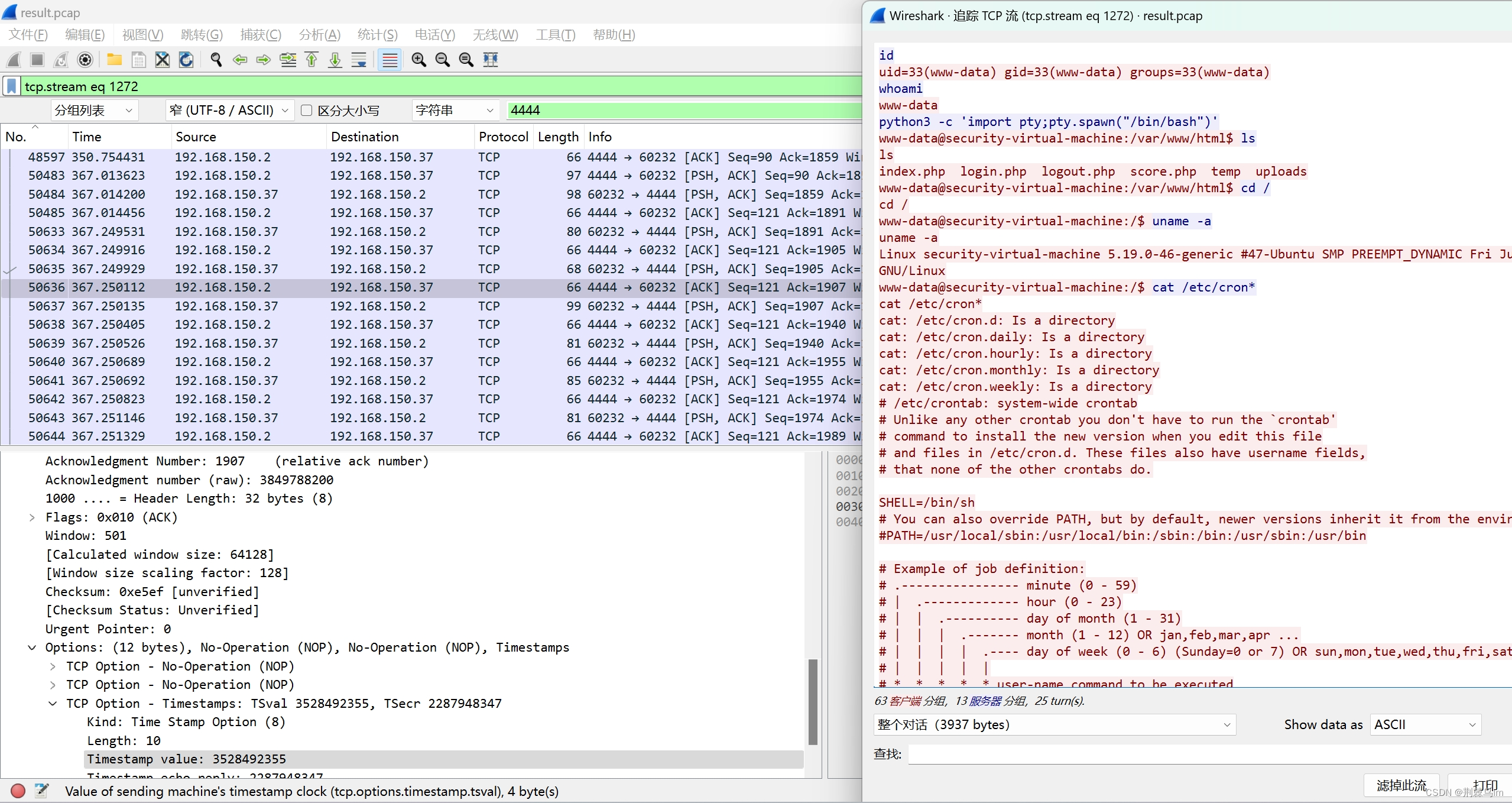Click the resize columns icon
The image size is (1512, 803).
(x=491, y=60)
